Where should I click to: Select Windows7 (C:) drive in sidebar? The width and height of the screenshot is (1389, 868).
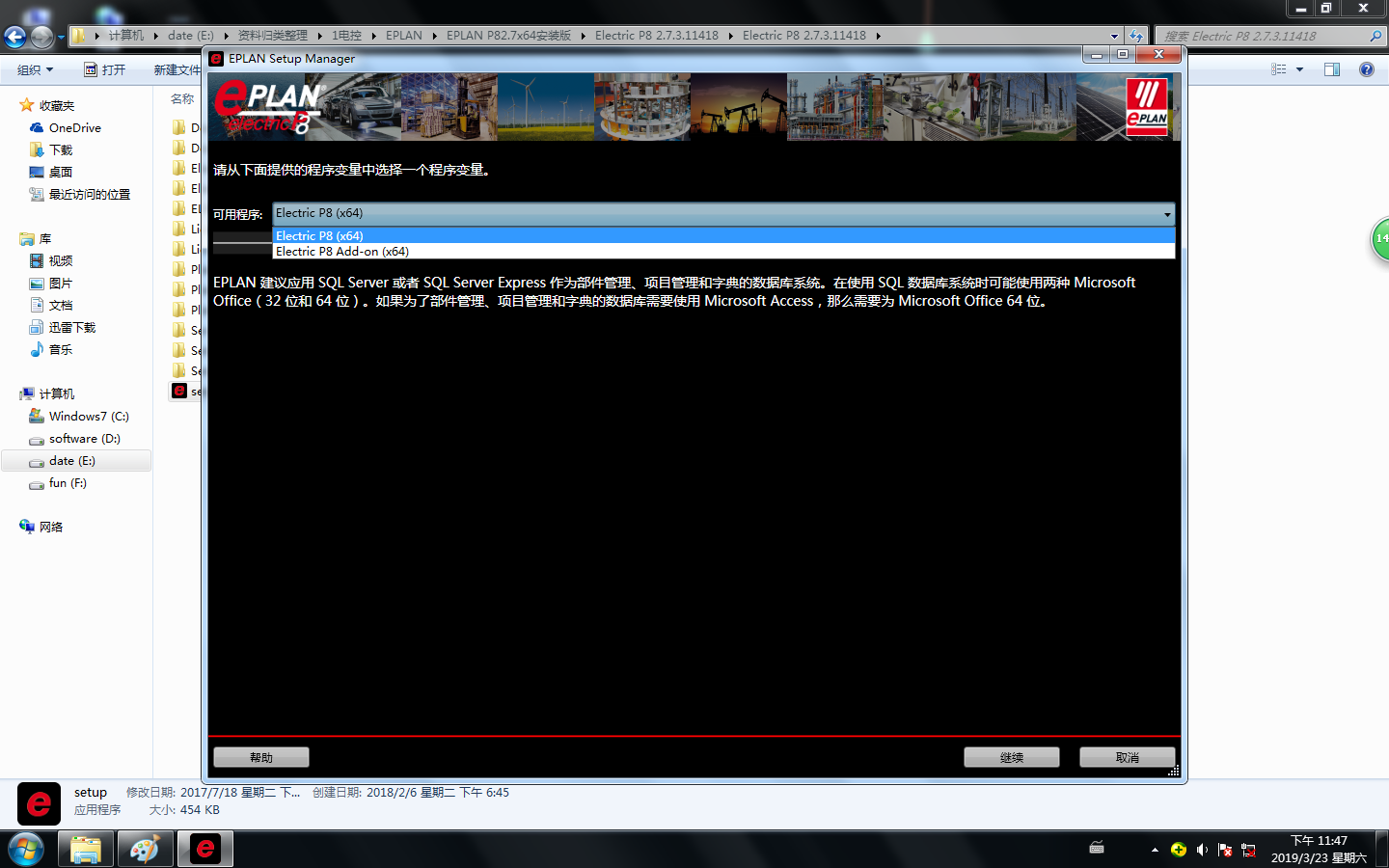click(x=89, y=416)
